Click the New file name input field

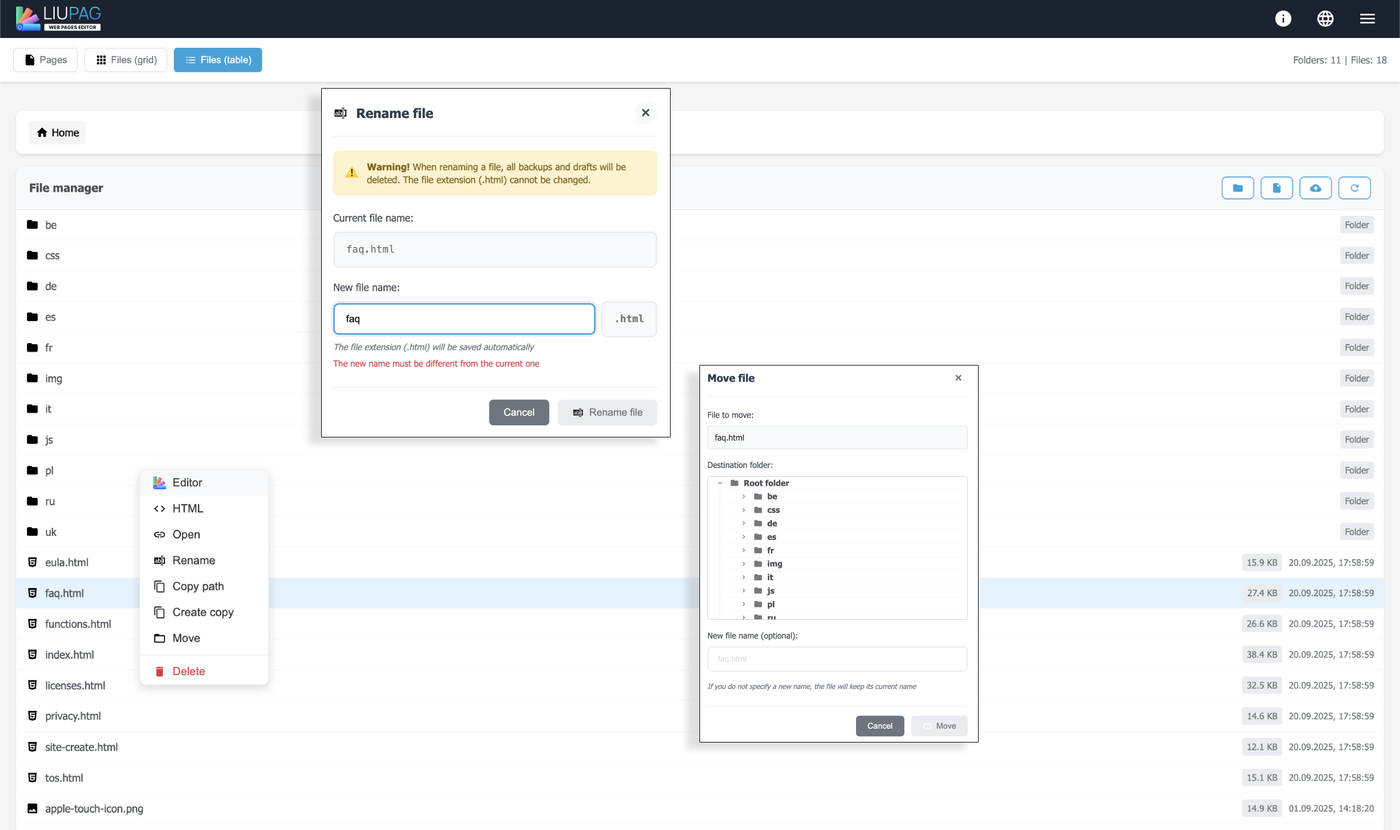tap(464, 319)
